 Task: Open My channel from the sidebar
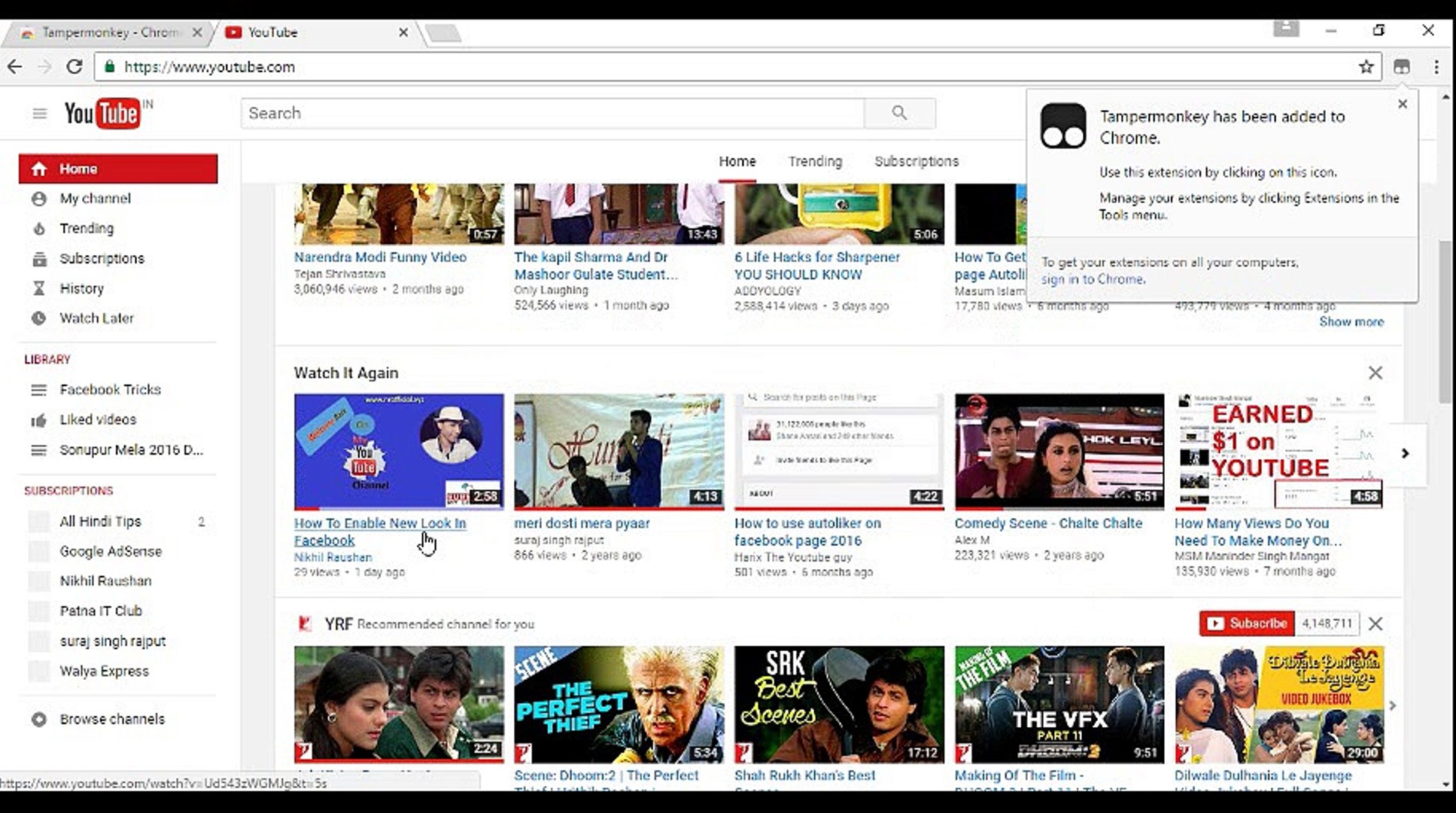point(96,198)
